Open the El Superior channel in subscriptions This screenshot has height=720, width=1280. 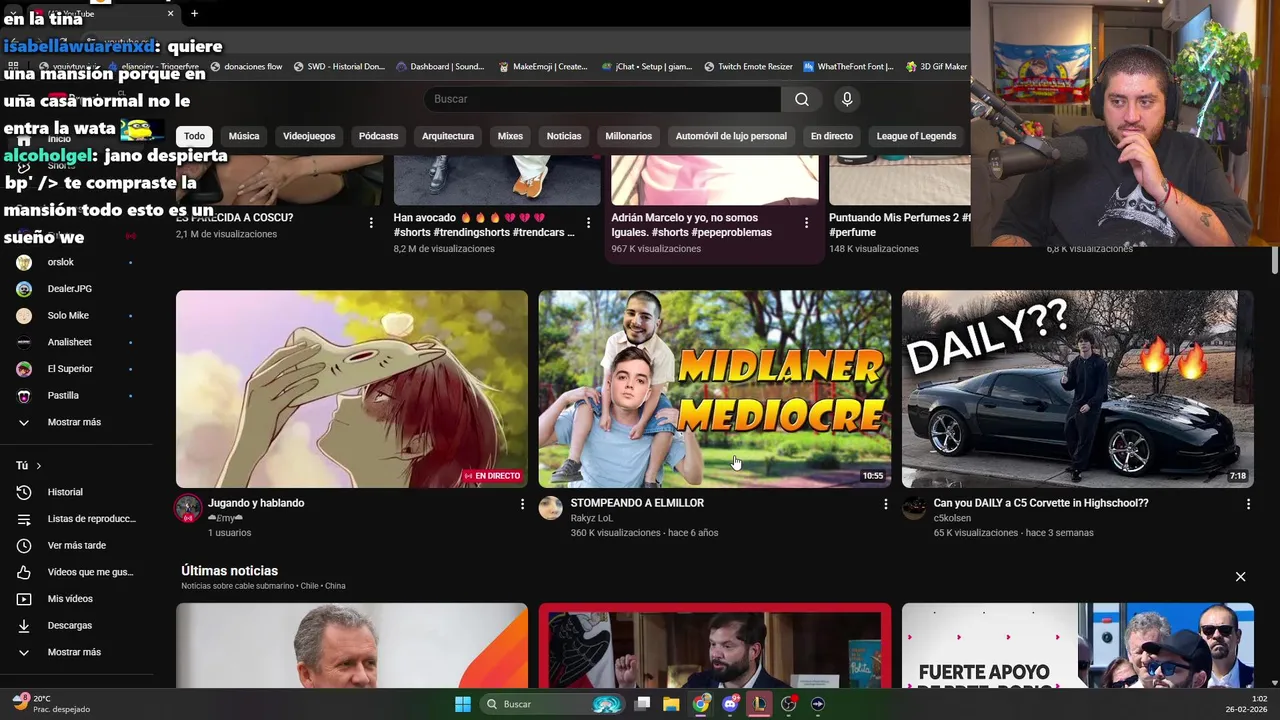70,369
